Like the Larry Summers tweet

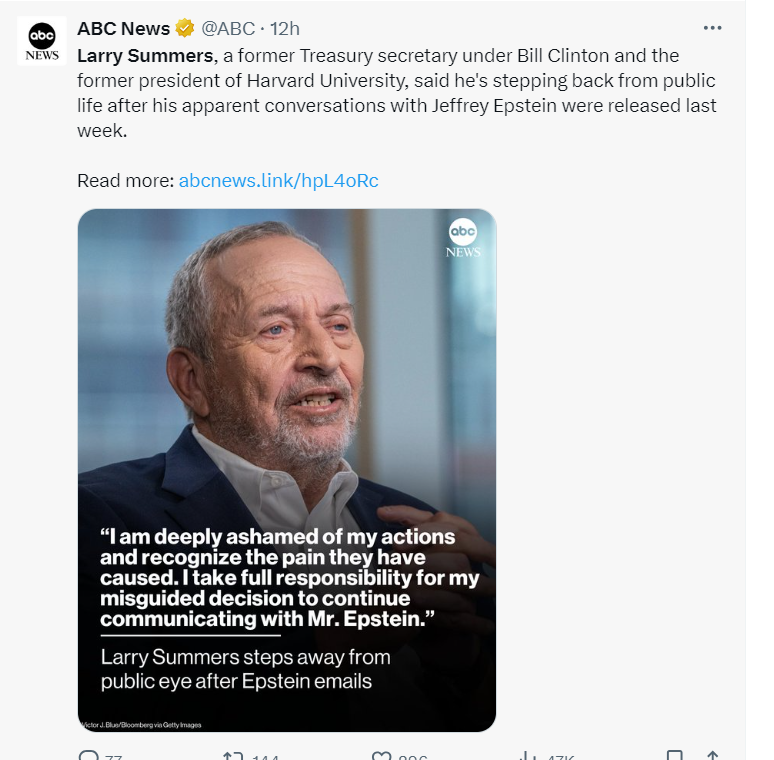[380, 756]
